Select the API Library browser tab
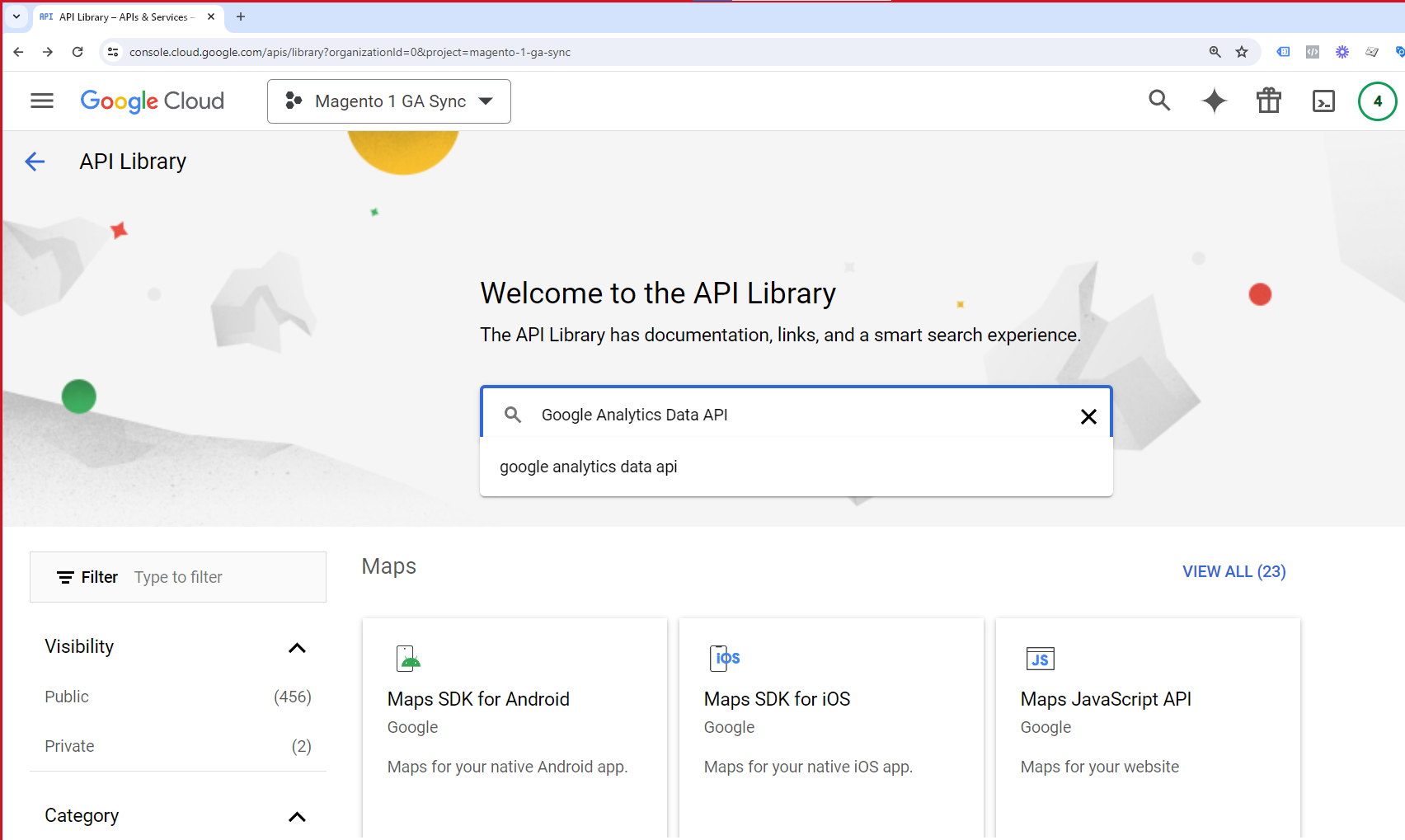The image size is (1405, 840). [x=124, y=16]
